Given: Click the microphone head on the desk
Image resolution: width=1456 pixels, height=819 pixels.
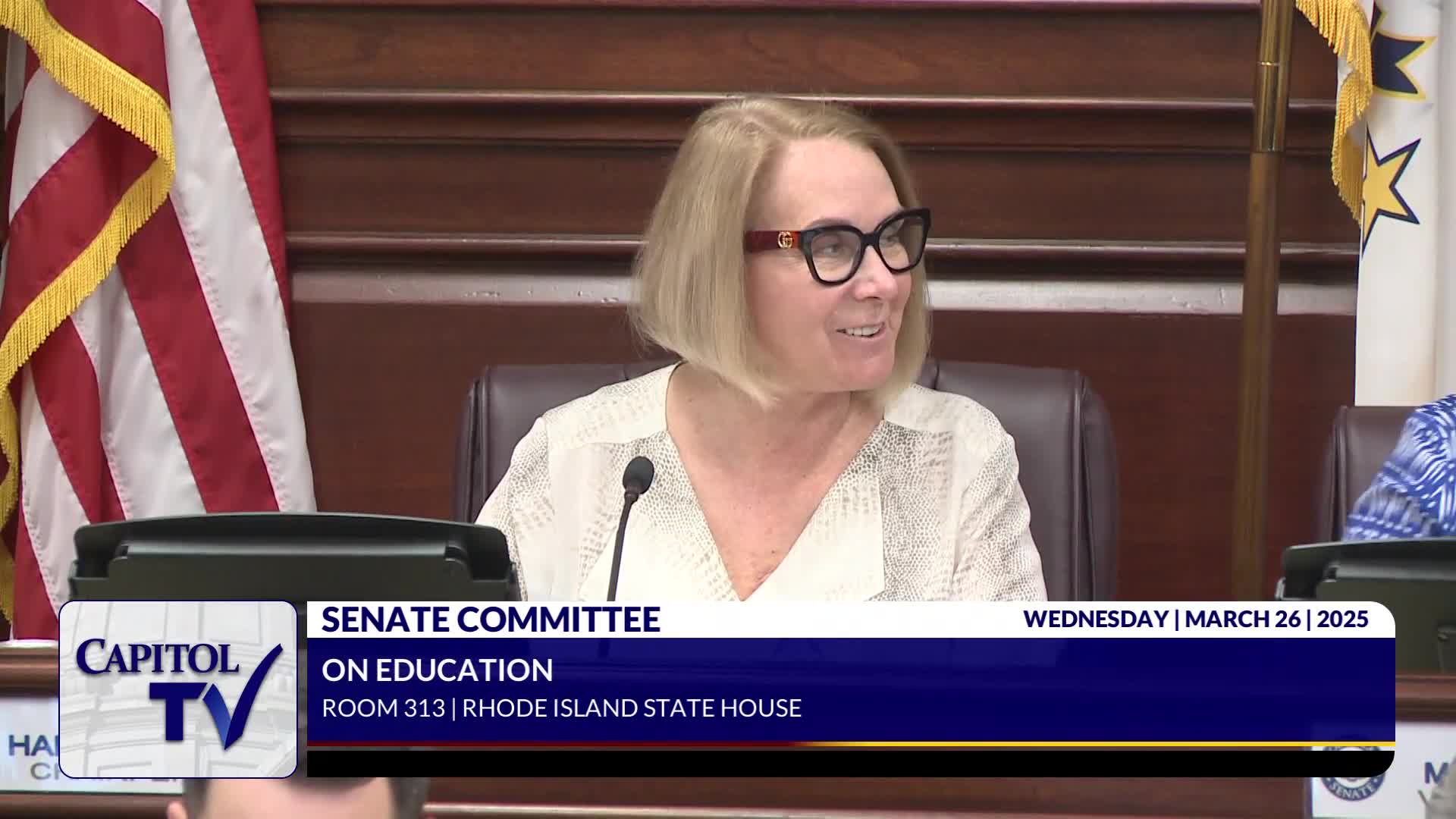Looking at the screenshot, I should pos(638,476).
